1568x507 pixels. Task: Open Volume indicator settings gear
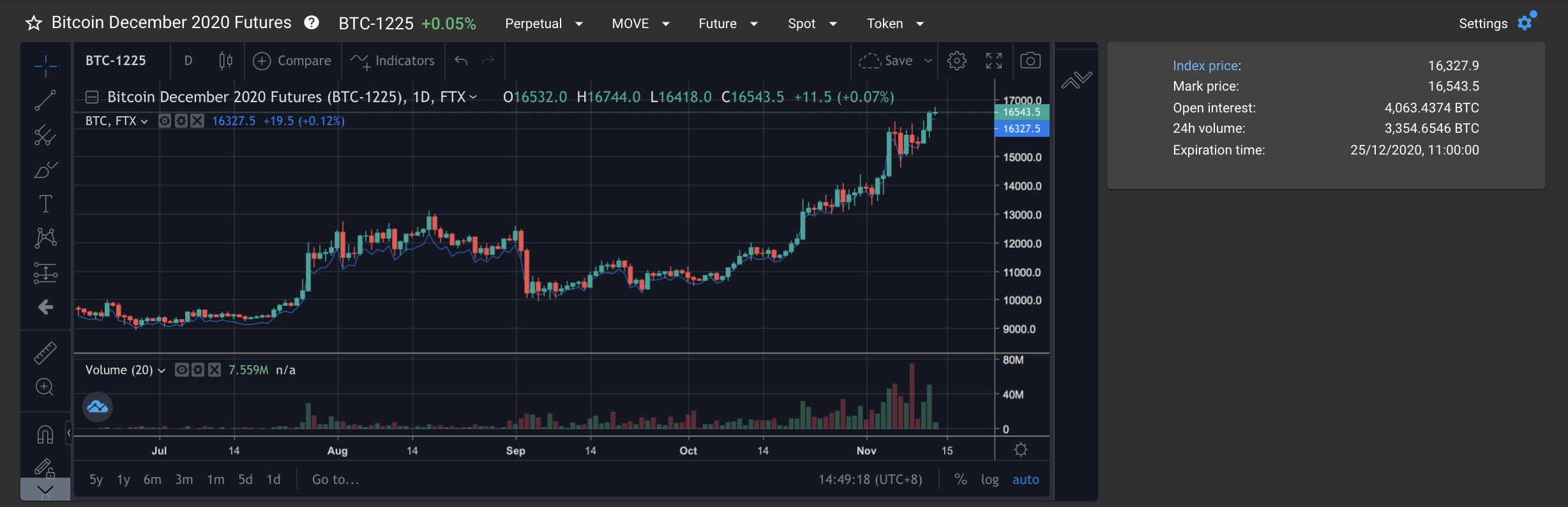coord(198,370)
